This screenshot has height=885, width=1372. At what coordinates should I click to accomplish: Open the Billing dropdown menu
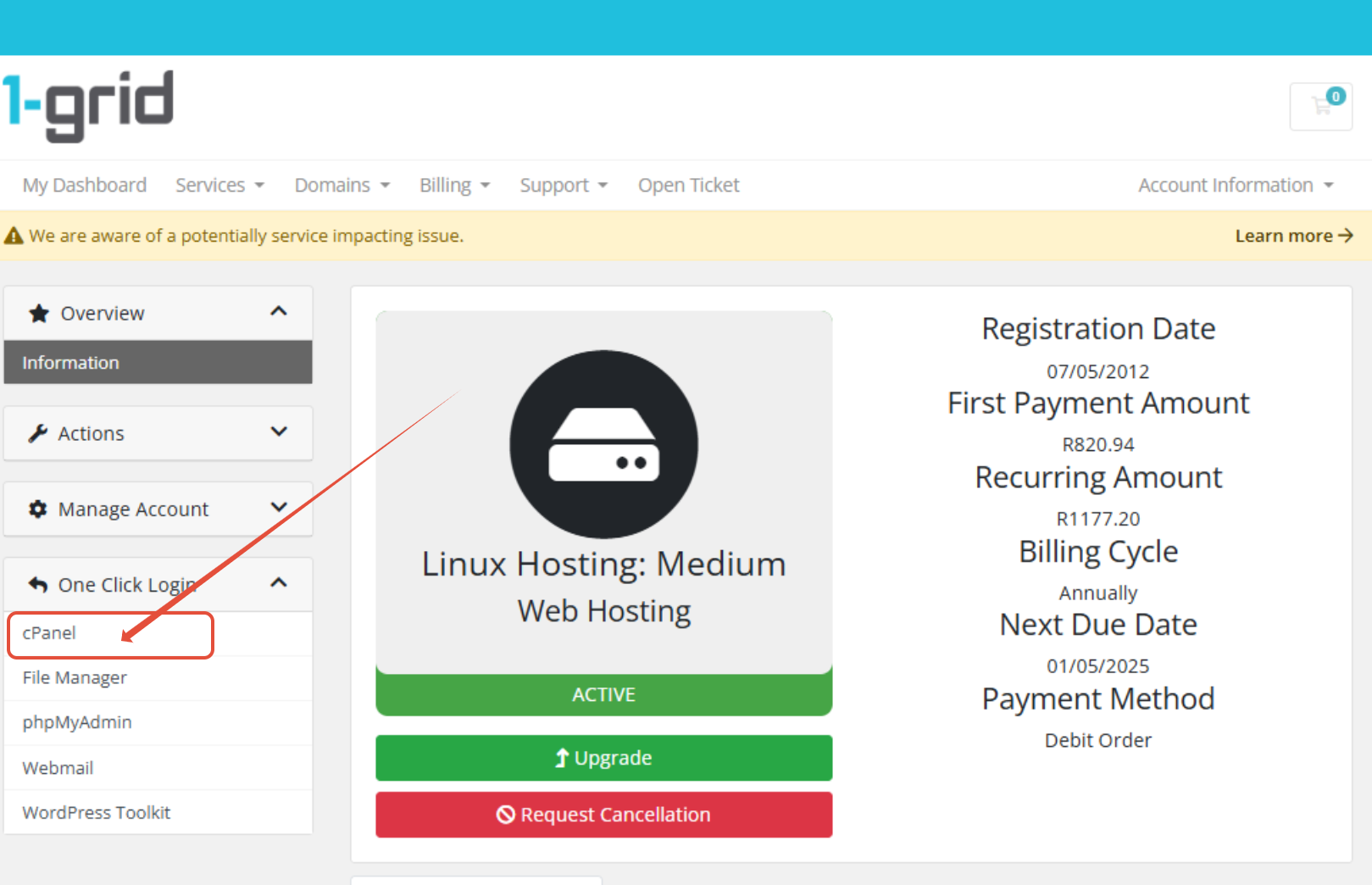tap(455, 185)
